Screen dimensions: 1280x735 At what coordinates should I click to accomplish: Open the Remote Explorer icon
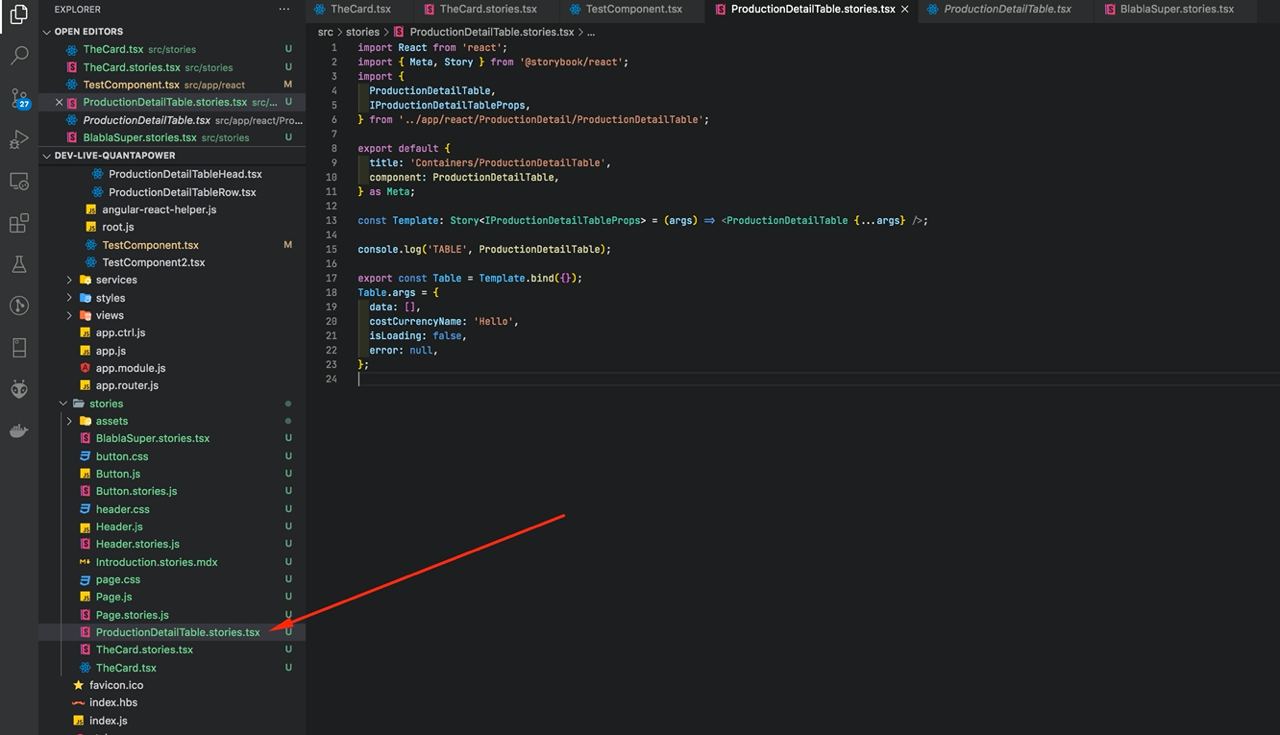pos(19,181)
